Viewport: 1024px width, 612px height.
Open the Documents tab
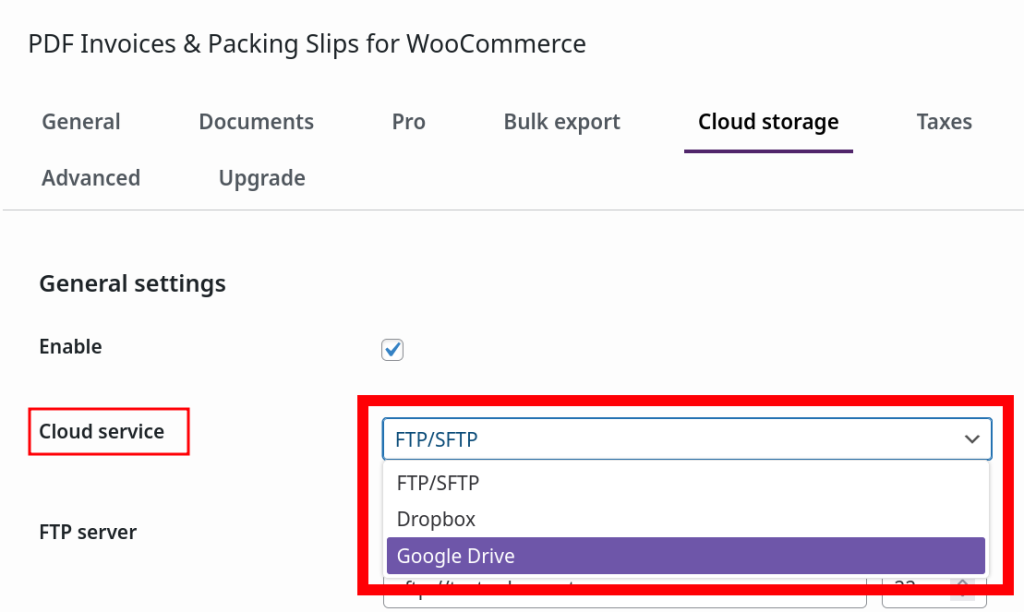pos(256,122)
